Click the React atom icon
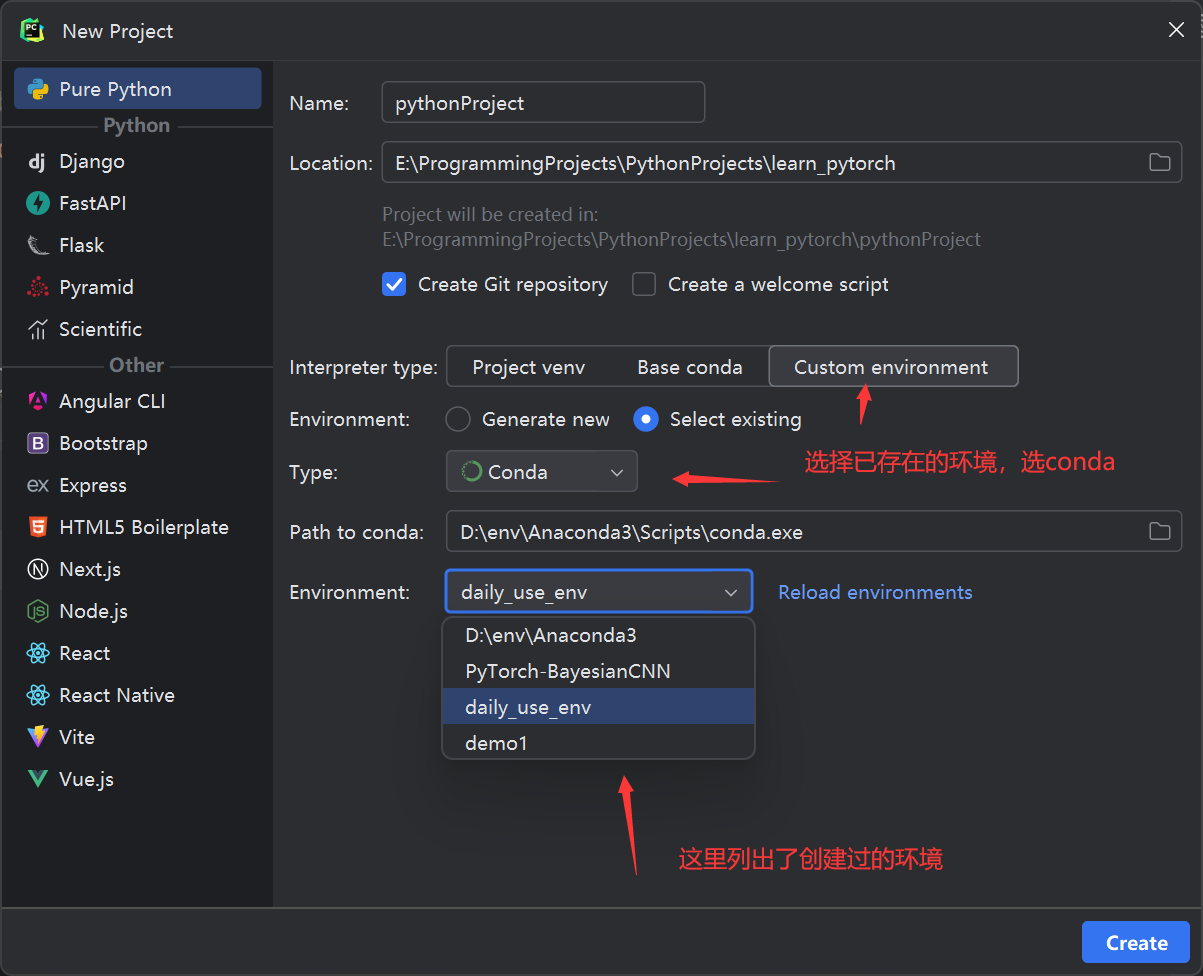The height and width of the screenshot is (976, 1203). [38, 653]
